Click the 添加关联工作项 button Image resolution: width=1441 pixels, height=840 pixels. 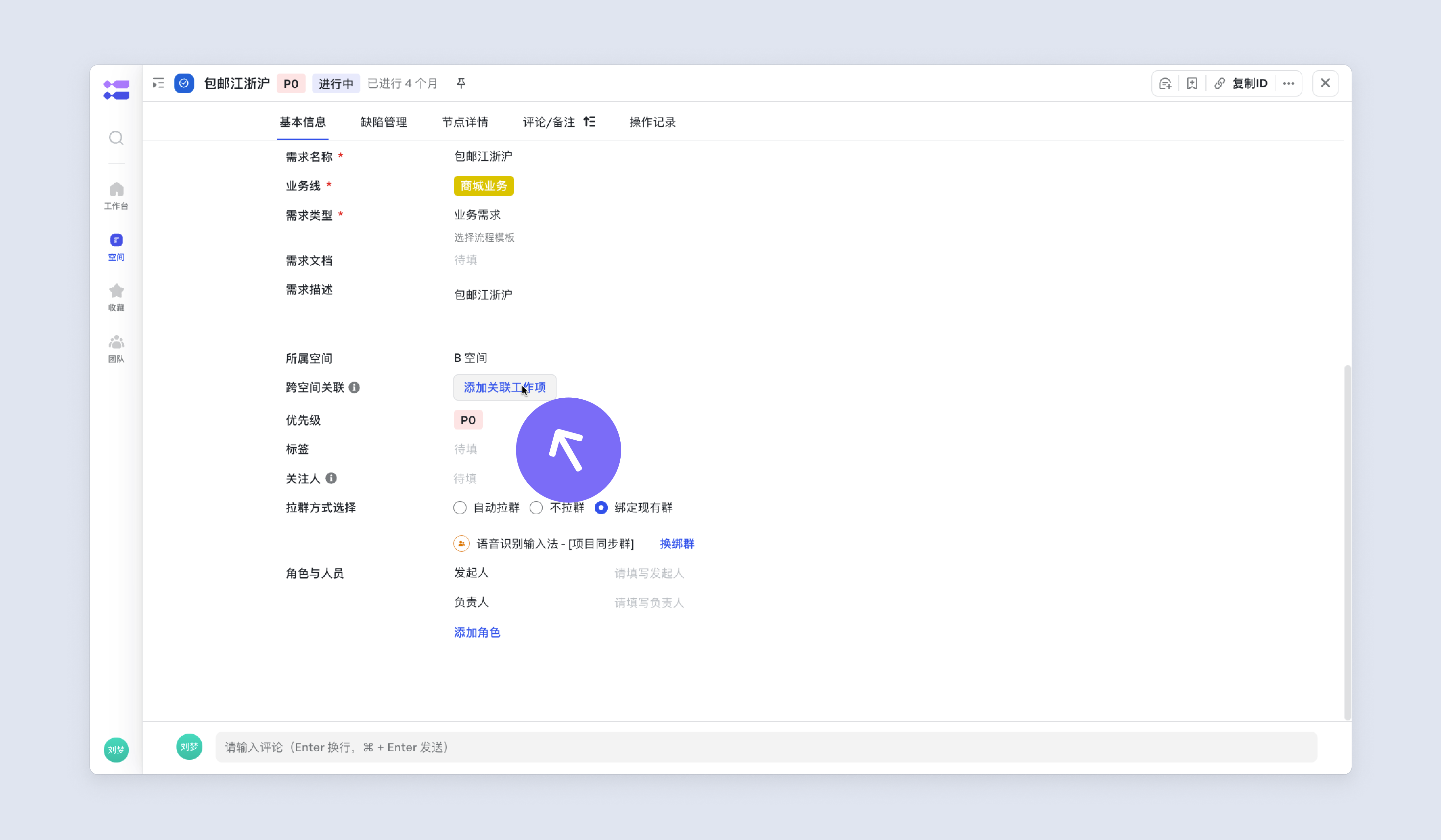tap(505, 387)
